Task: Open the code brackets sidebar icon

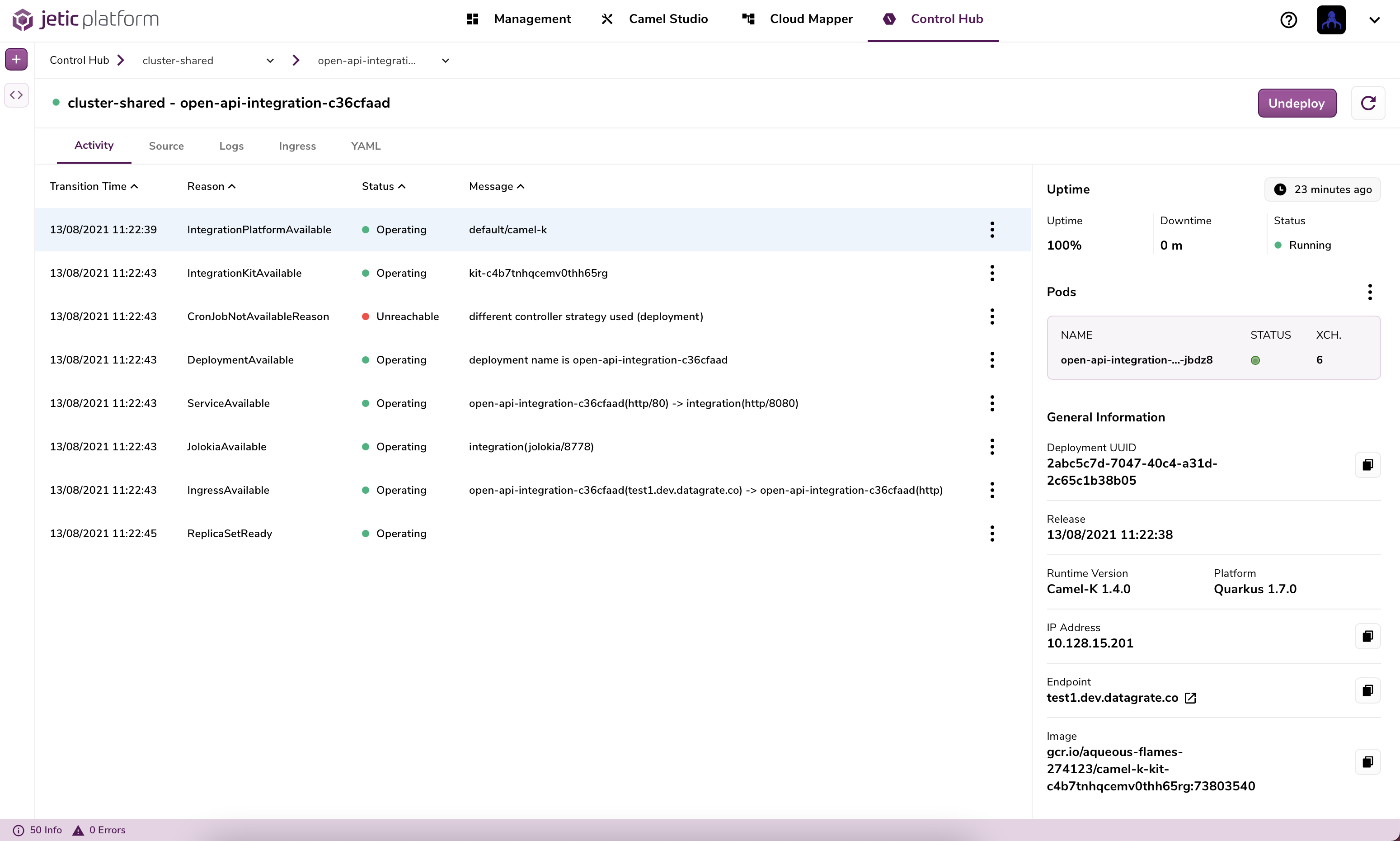Action: [16, 94]
